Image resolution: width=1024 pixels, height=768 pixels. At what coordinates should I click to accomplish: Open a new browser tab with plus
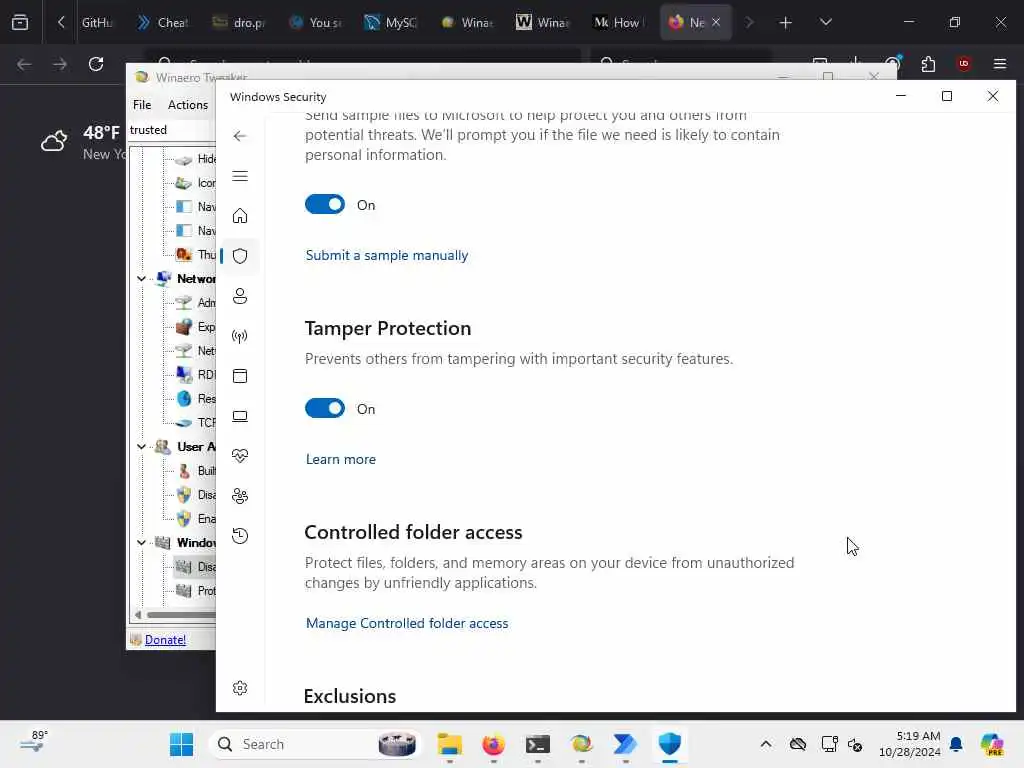click(786, 23)
